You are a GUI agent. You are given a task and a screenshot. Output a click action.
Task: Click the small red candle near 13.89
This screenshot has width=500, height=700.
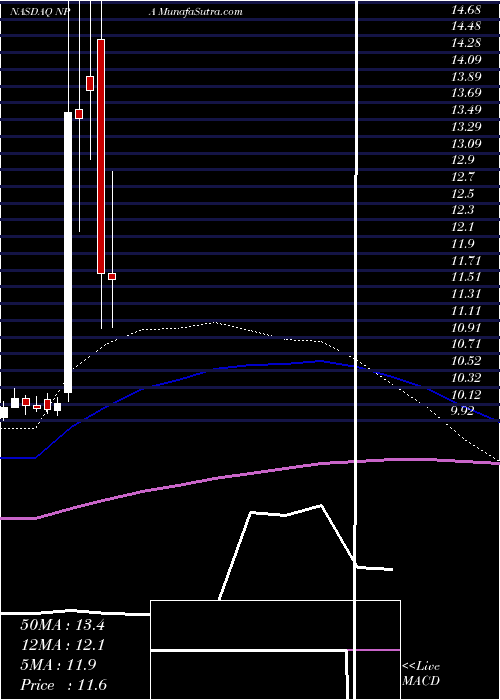tap(90, 83)
